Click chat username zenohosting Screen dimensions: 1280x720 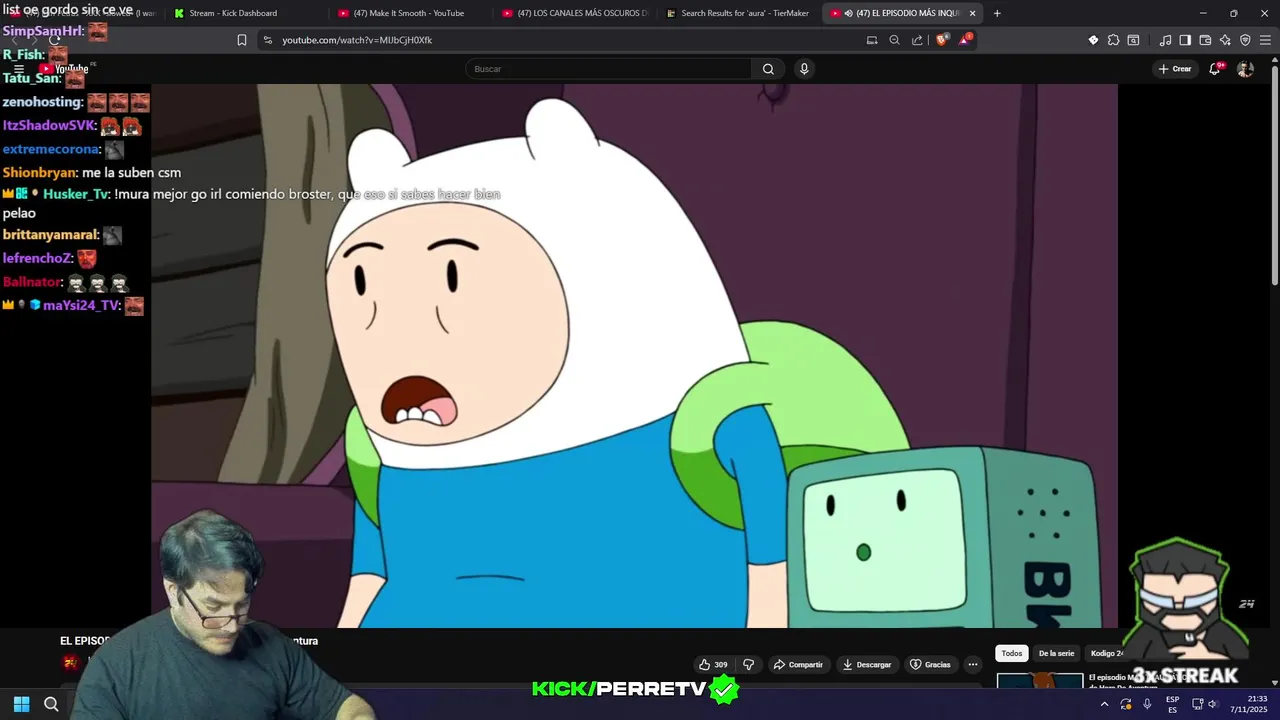tap(42, 102)
